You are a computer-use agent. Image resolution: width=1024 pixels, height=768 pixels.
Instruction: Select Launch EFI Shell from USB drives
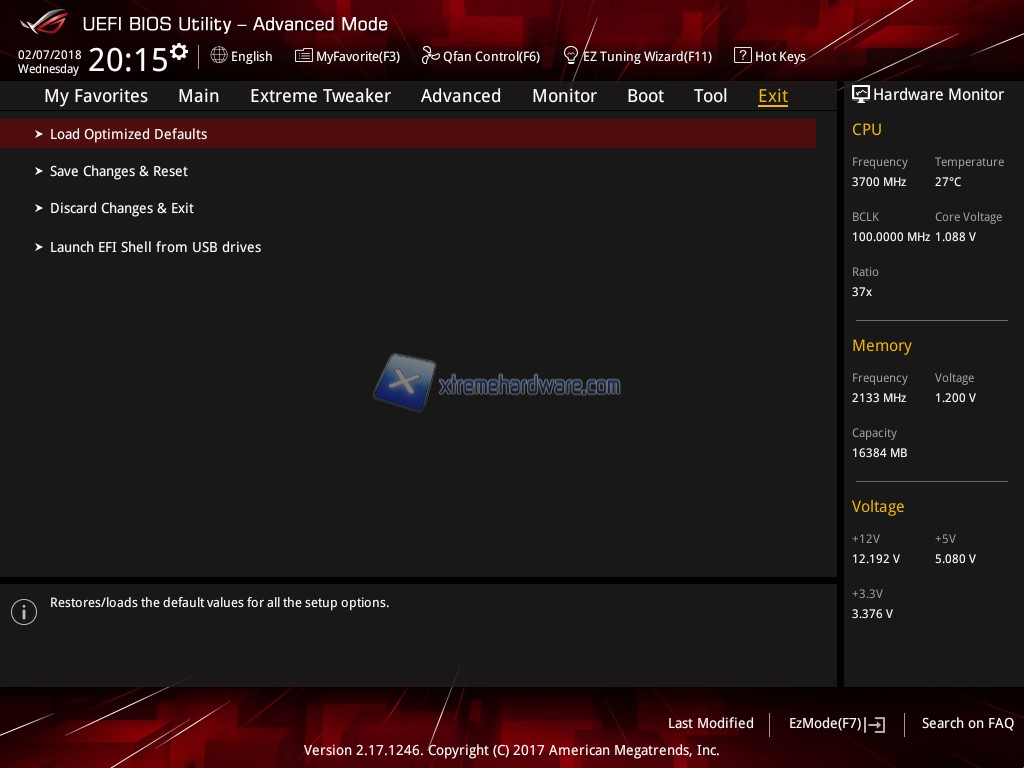pos(155,247)
